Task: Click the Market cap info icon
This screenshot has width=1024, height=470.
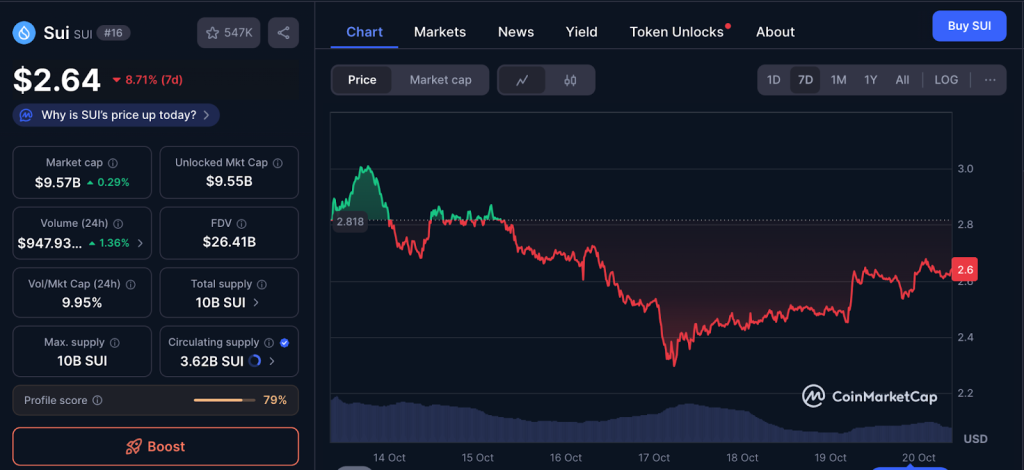Action: pyautogui.click(x=112, y=163)
